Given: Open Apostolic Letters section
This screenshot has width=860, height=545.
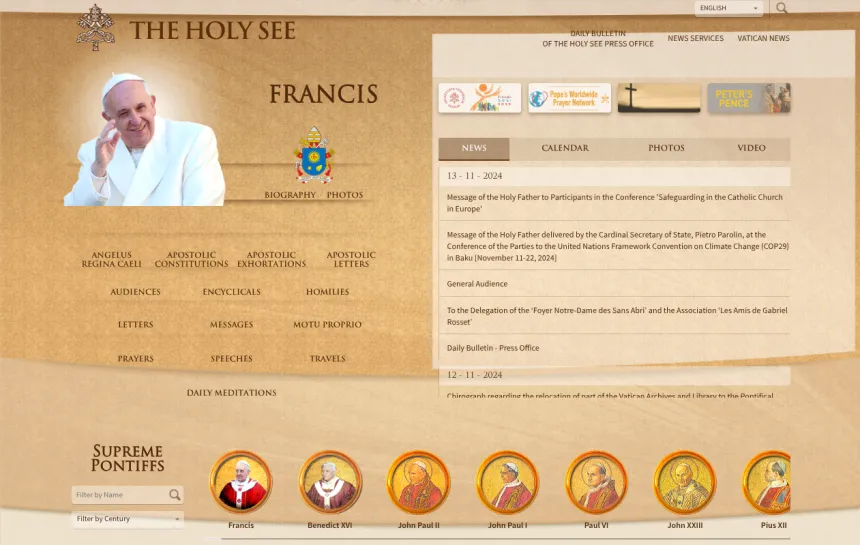Looking at the screenshot, I should tap(351, 259).
